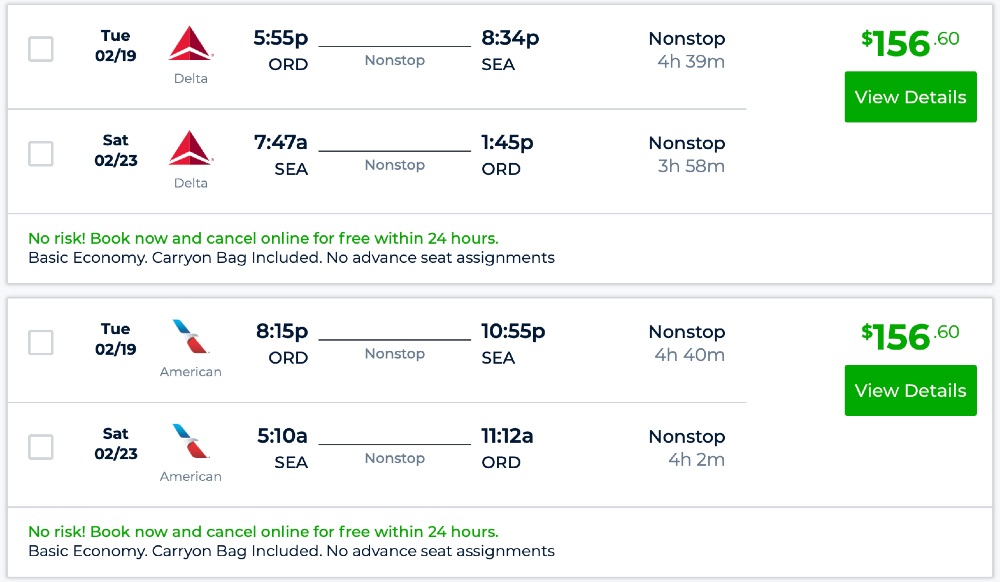Open View Details for the American itinerary
Screen dimensions: 1000x582
(x=910, y=390)
